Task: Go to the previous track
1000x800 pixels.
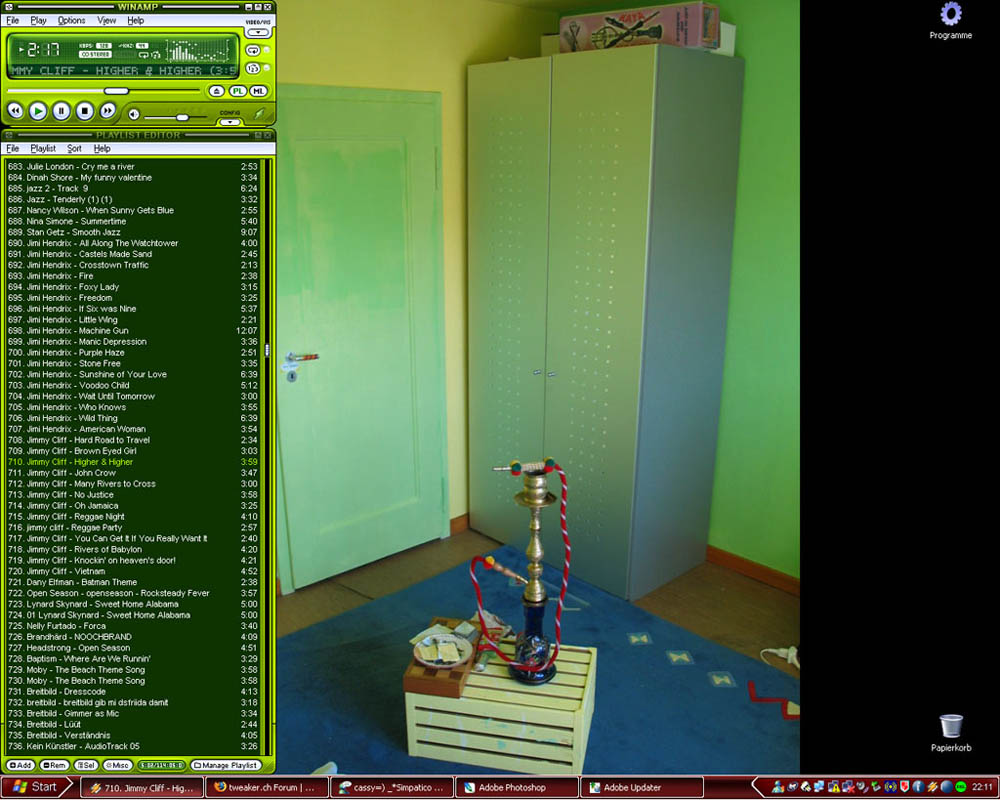Action: [x=15, y=111]
